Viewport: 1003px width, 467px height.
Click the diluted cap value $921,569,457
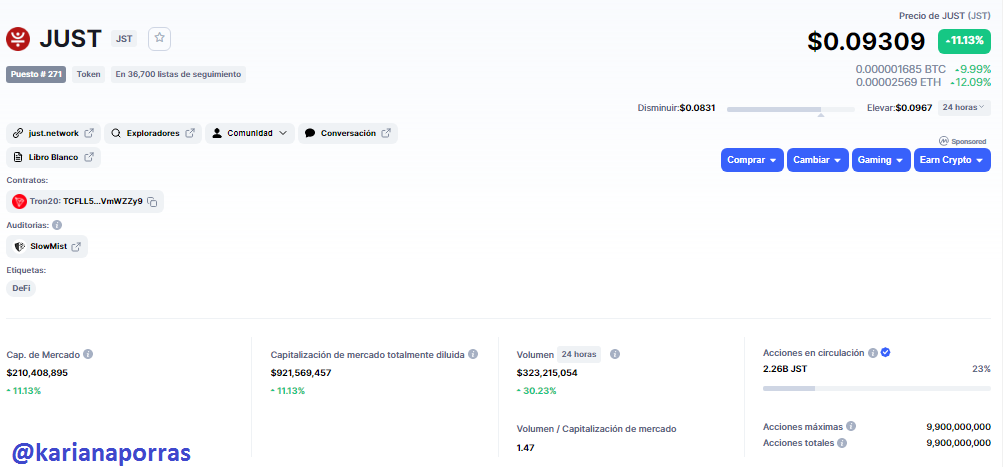tap(301, 373)
